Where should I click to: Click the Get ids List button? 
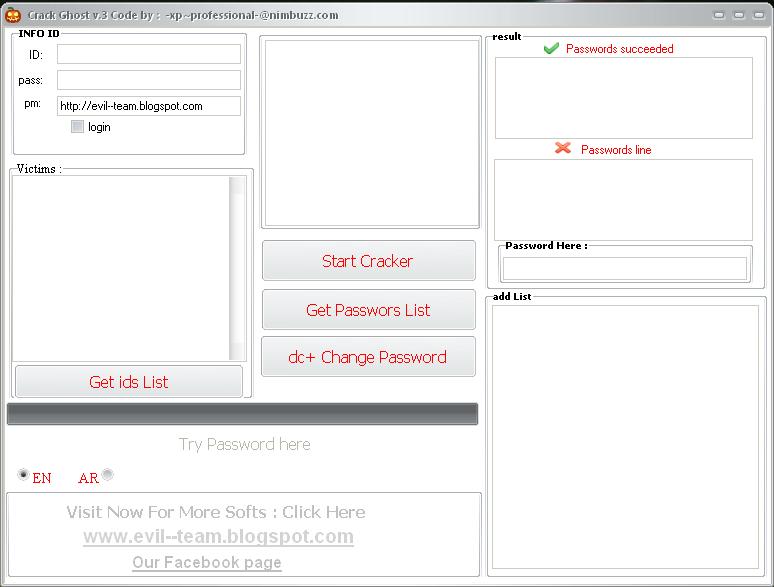129,382
